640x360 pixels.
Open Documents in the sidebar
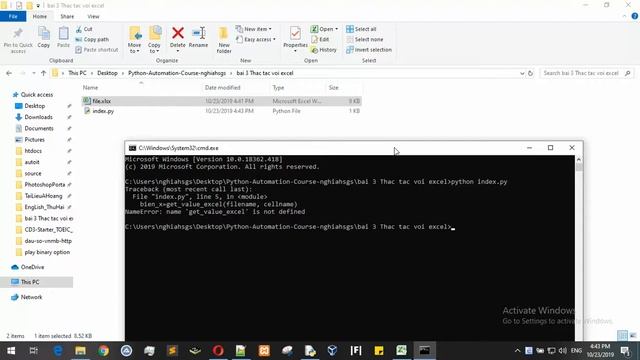click(x=39, y=129)
